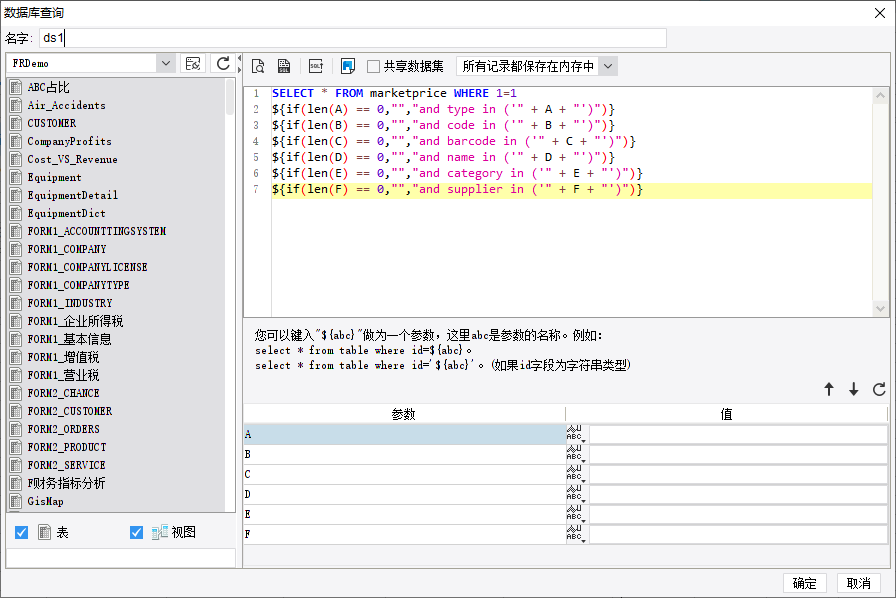Click the SQL edit icon
The width and height of the screenshot is (896, 598).
pyautogui.click(x=316, y=66)
